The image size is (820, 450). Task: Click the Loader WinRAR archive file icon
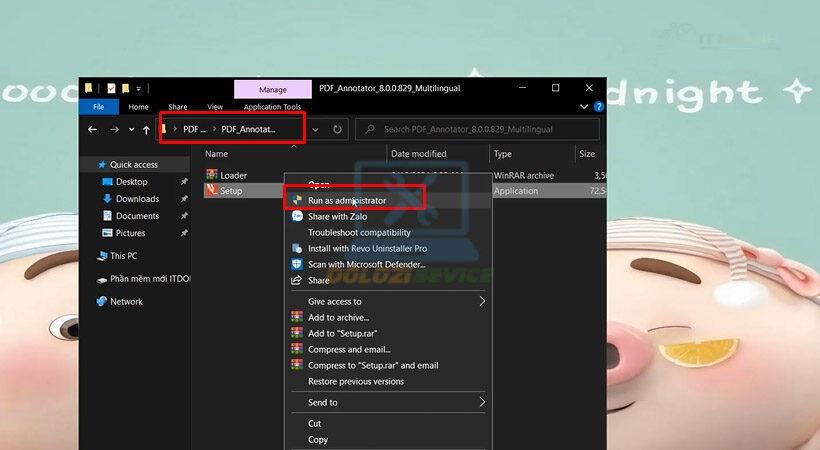pyautogui.click(x=211, y=175)
